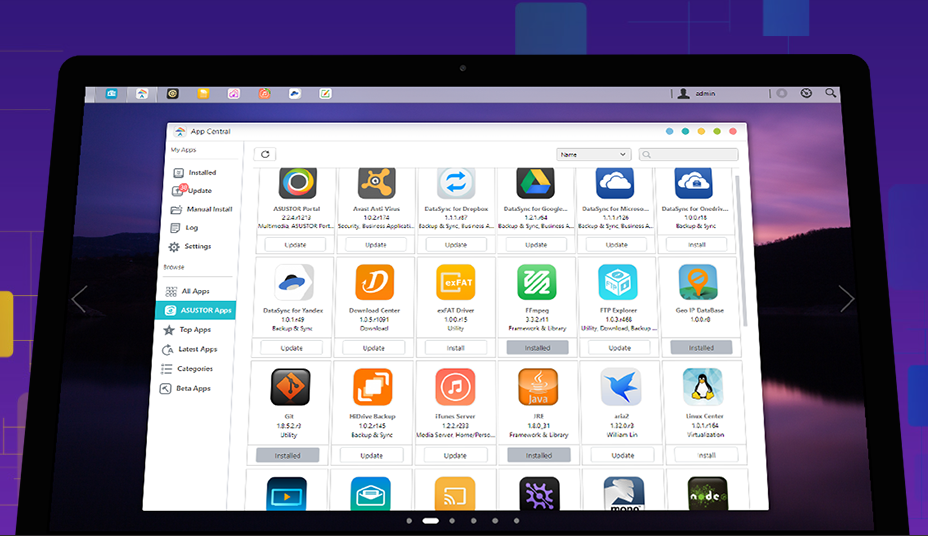Open the FFmpeg app icon
928x536 pixels.
pyautogui.click(x=537, y=282)
